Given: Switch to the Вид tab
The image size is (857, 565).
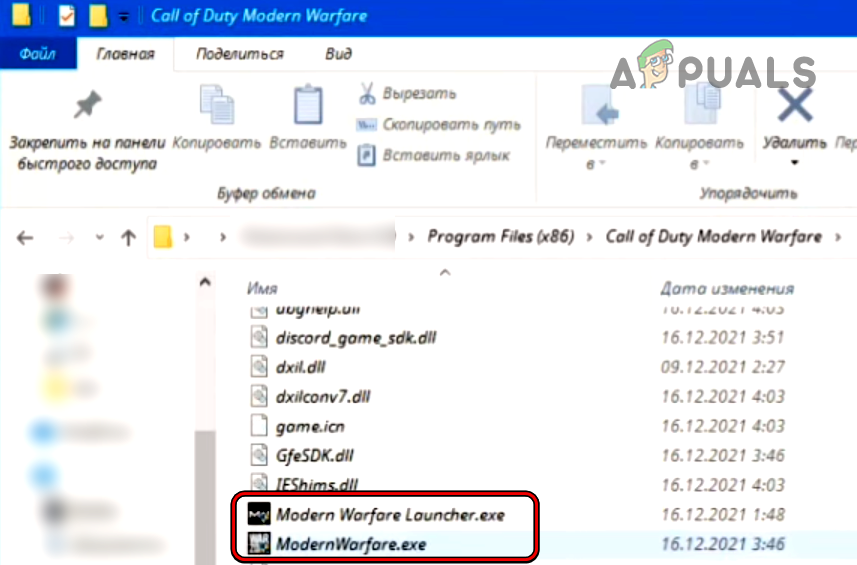Looking at the screenshot, I should [338, 54].
